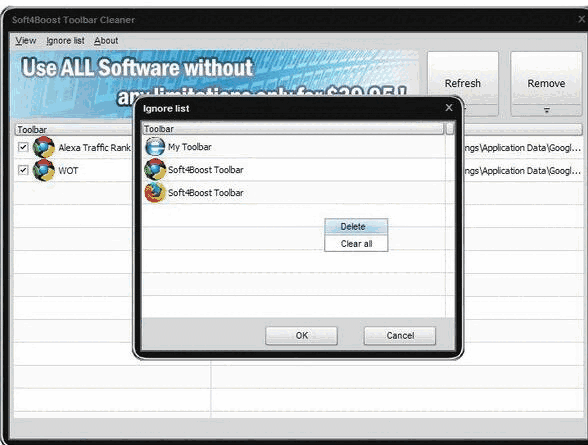Screen dimensions: 588x445
Task: Select Soft4Boost Toolbar with the Firefox icon
Action: [x=294, y=192]
